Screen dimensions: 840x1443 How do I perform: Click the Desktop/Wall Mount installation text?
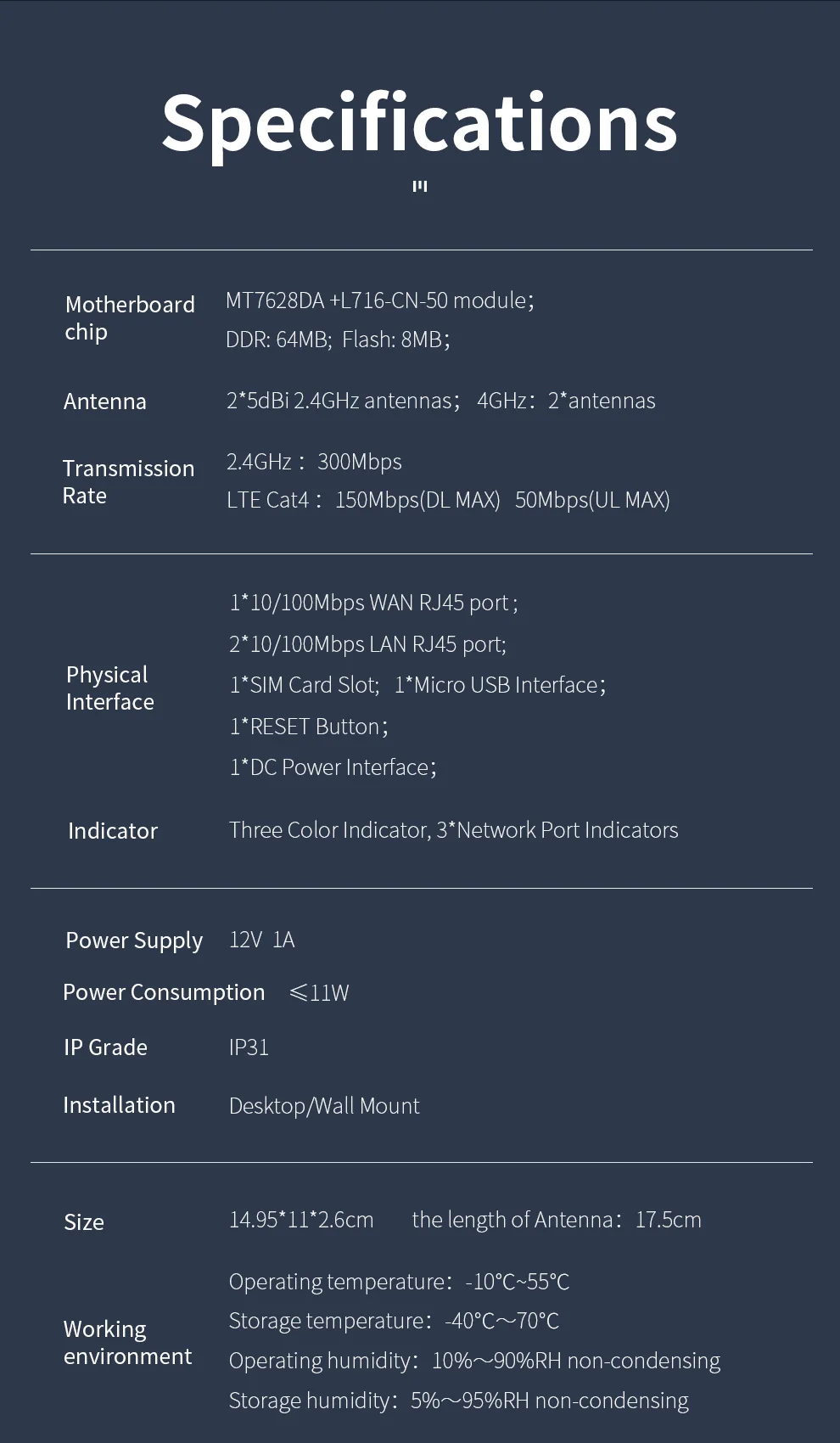click(324, 1106)
